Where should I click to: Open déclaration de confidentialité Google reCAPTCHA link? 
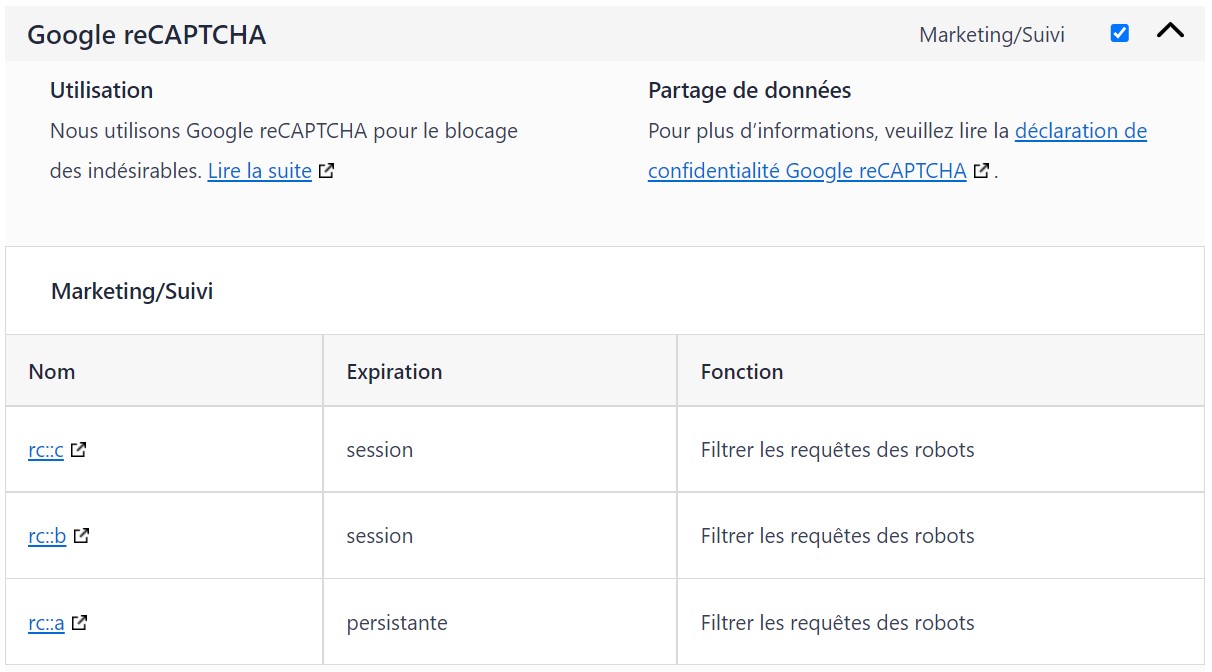point(897,151)
